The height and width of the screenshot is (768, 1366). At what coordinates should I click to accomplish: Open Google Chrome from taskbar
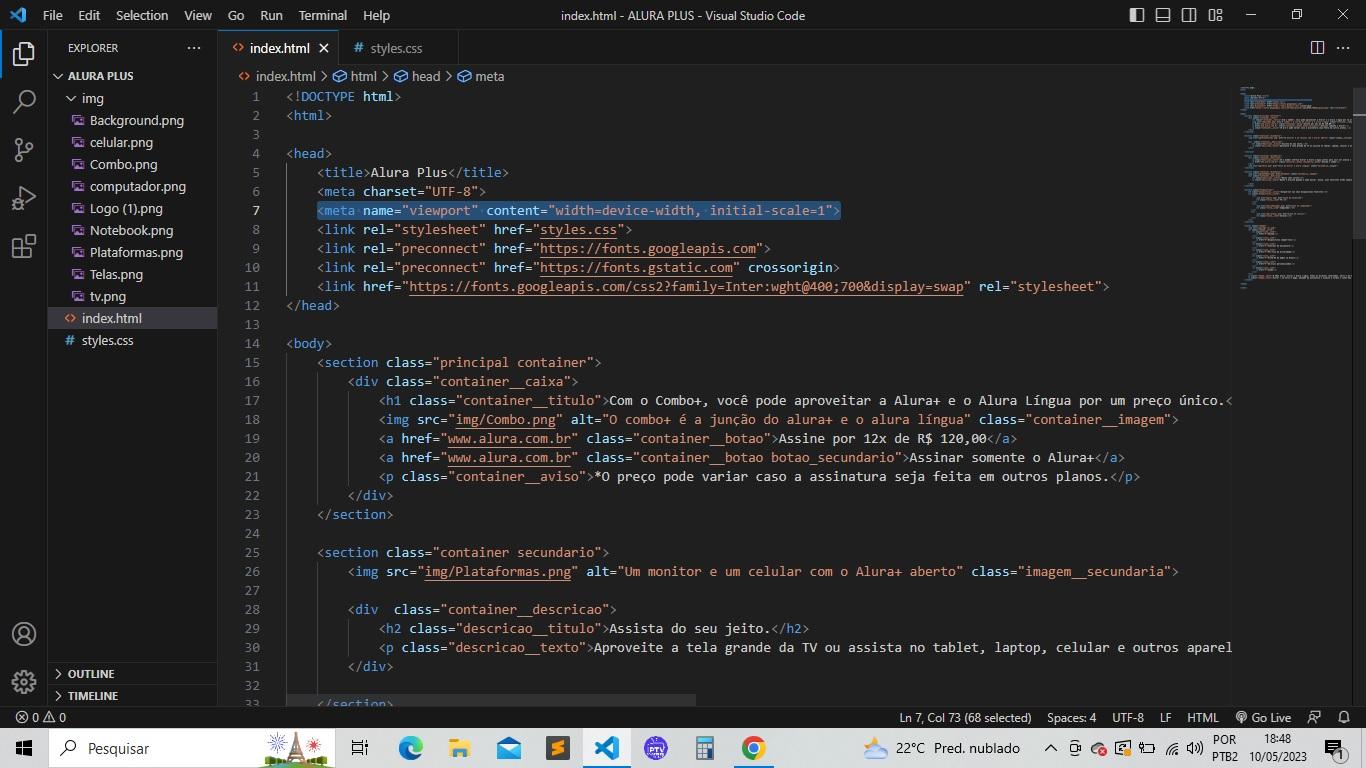coord(753,748)
